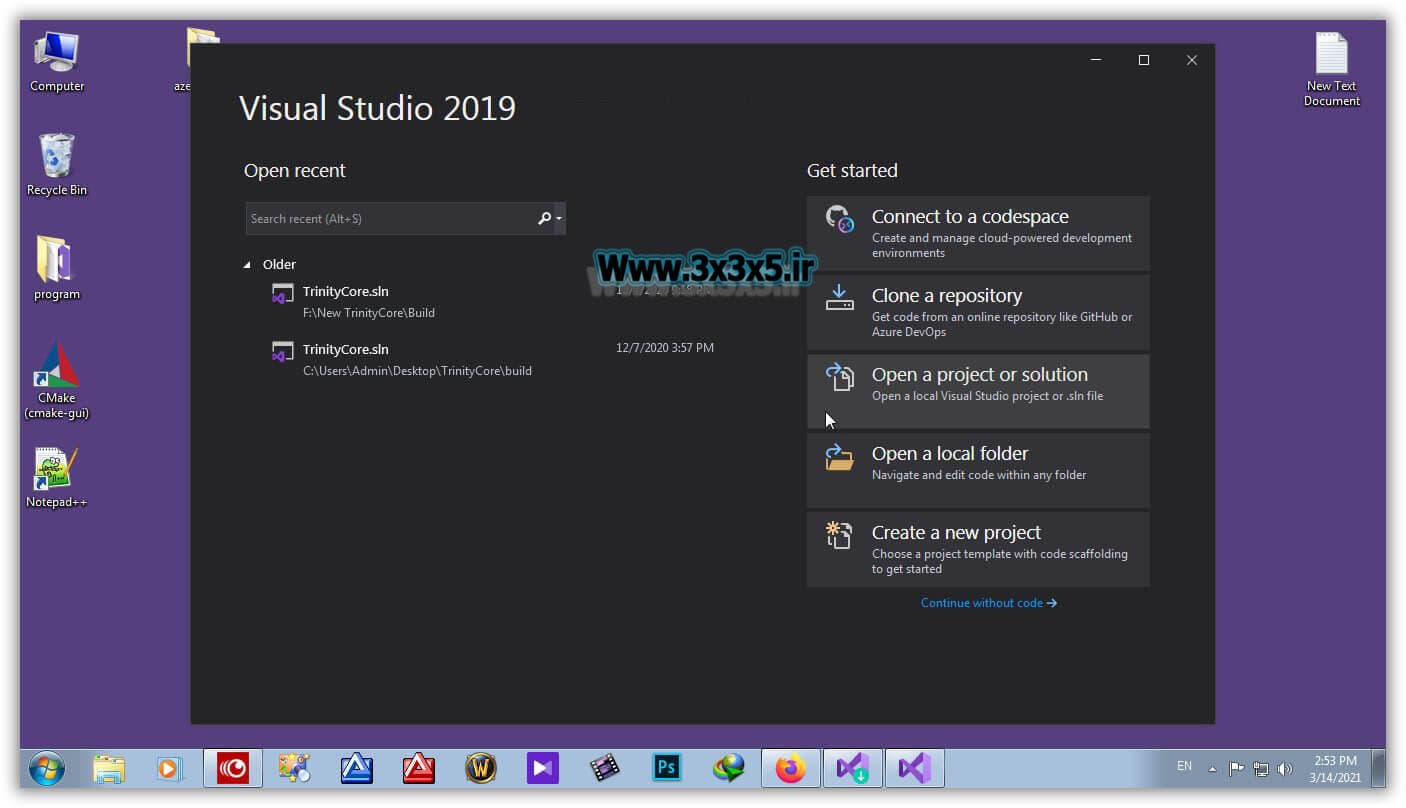Select the program folder on the desktop

56,268
